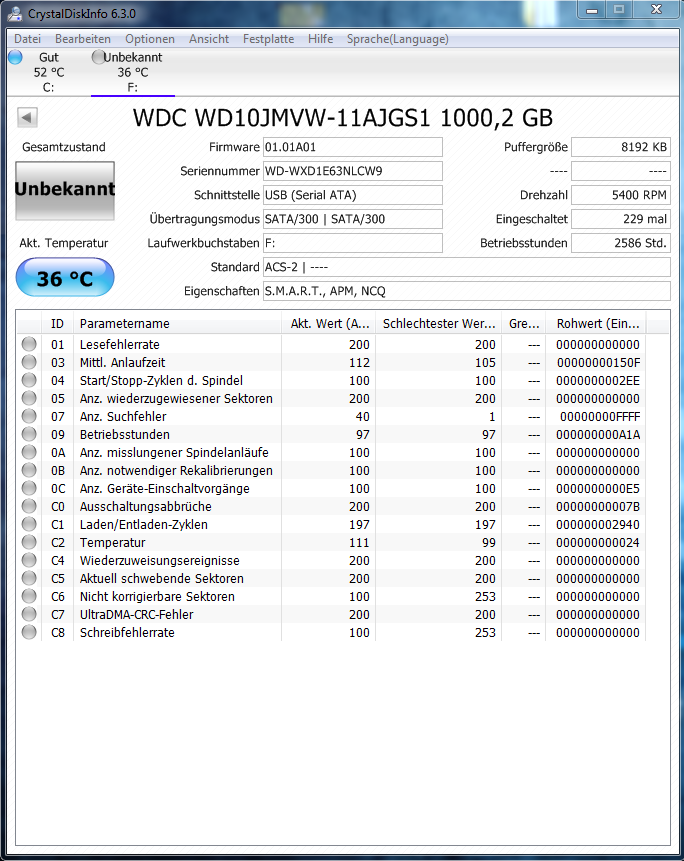The height and width of the screenshot is (861, 684).
Task: Open the Festplatte menu
Action: point(268,39)
